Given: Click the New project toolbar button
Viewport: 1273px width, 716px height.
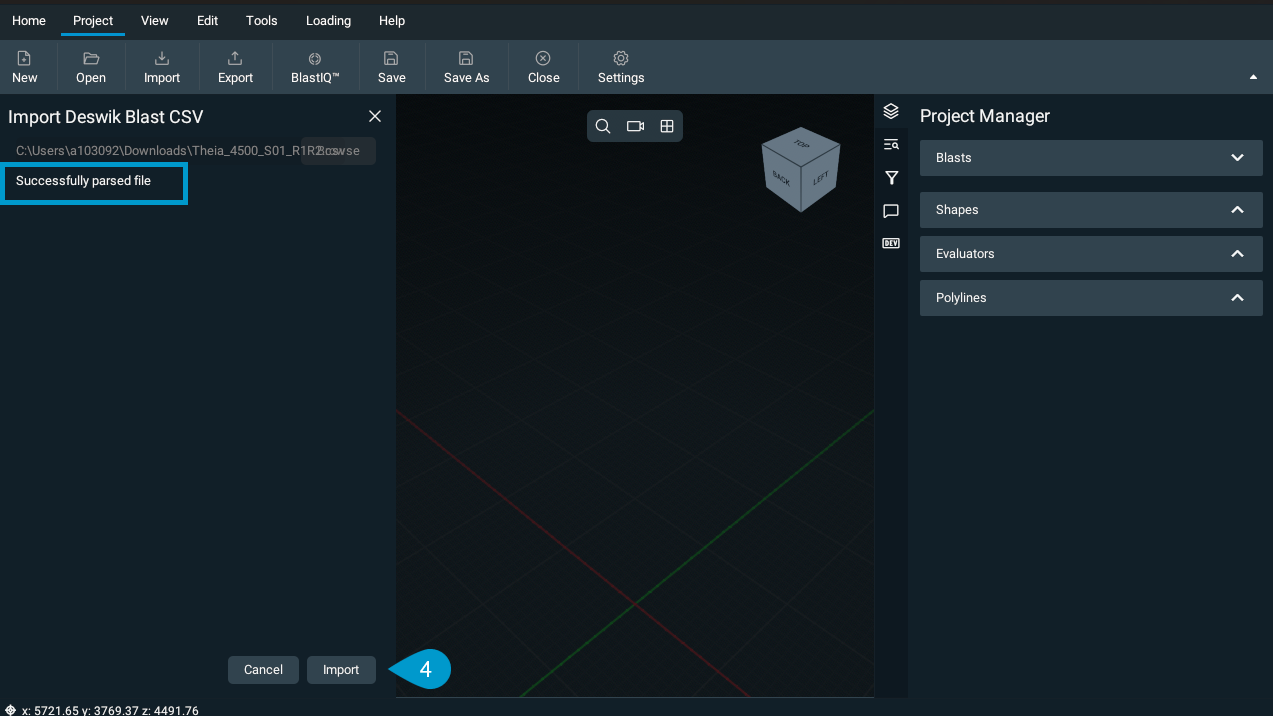Looking at the screenshot, I should click(25, 67).
